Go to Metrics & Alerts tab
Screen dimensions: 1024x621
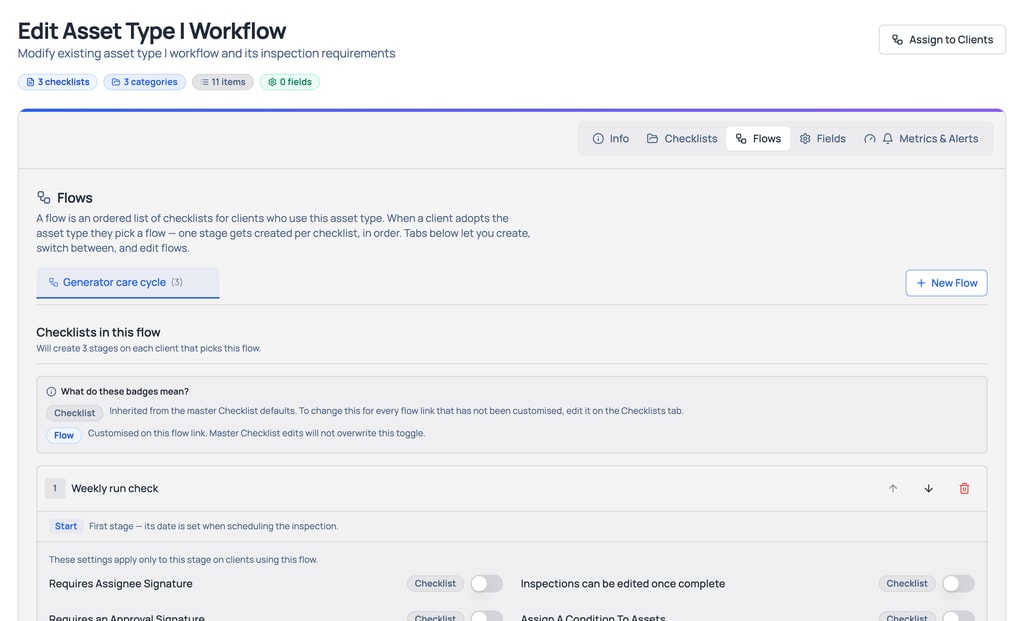click(x=921, y=138)
